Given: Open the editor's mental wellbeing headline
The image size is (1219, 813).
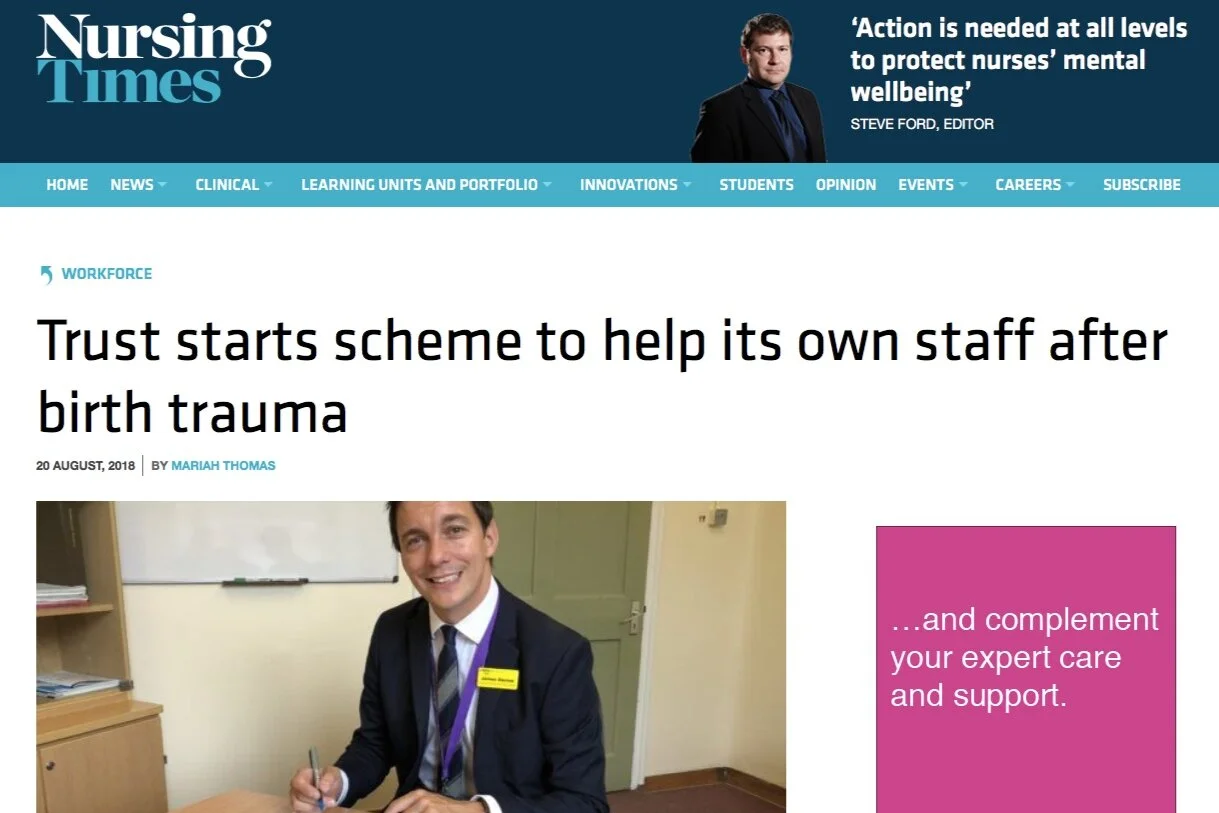Looking at the screenshot, I should 1019,60.
